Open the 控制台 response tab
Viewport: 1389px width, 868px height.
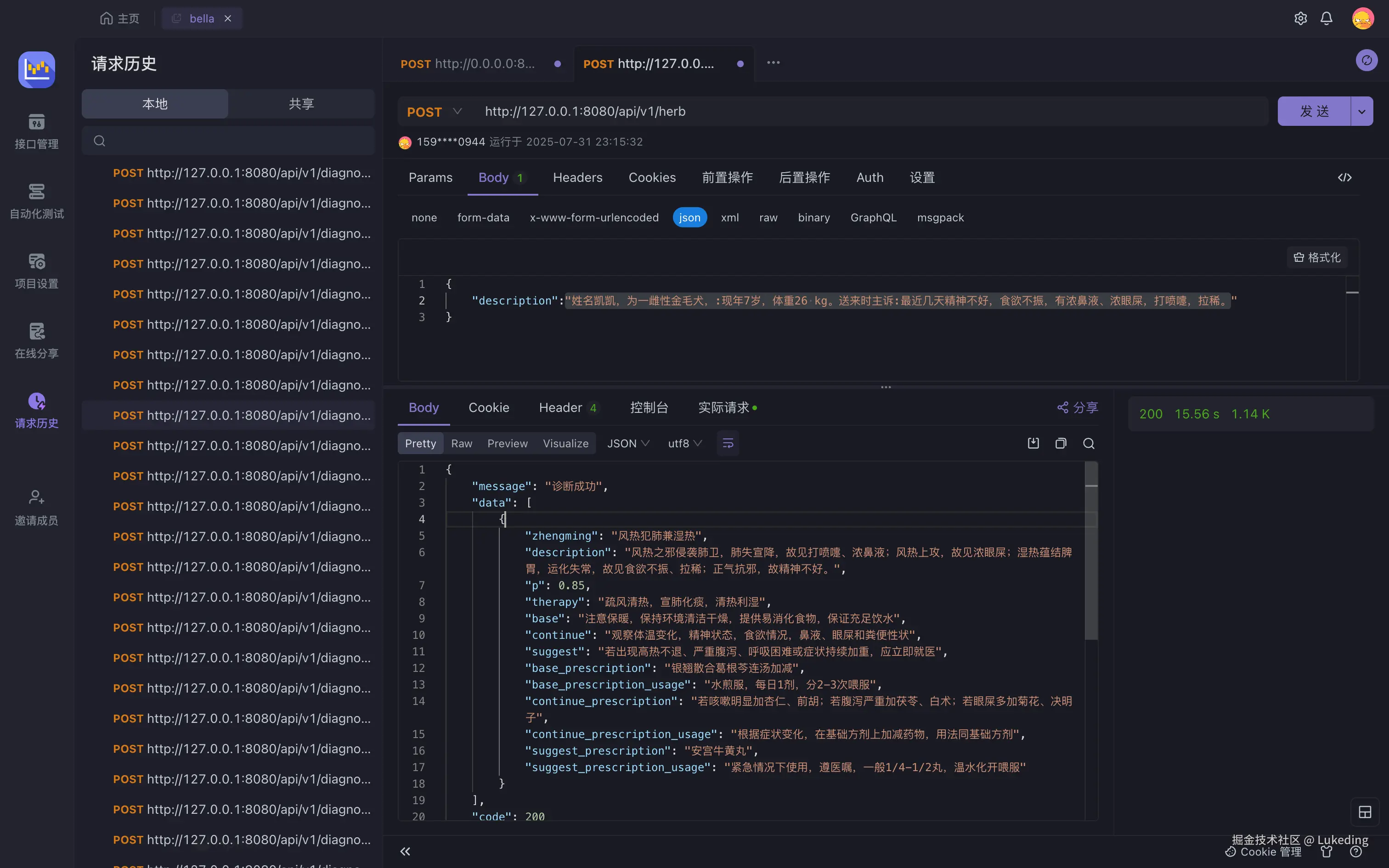coord(649,408)
